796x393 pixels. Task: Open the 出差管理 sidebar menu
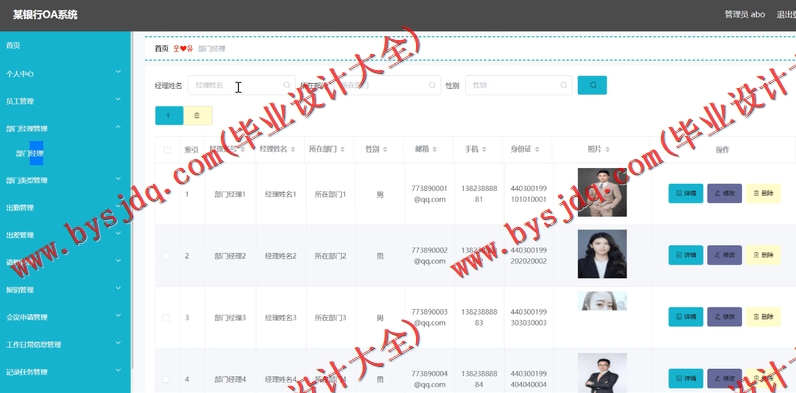[x=65, y=235]
